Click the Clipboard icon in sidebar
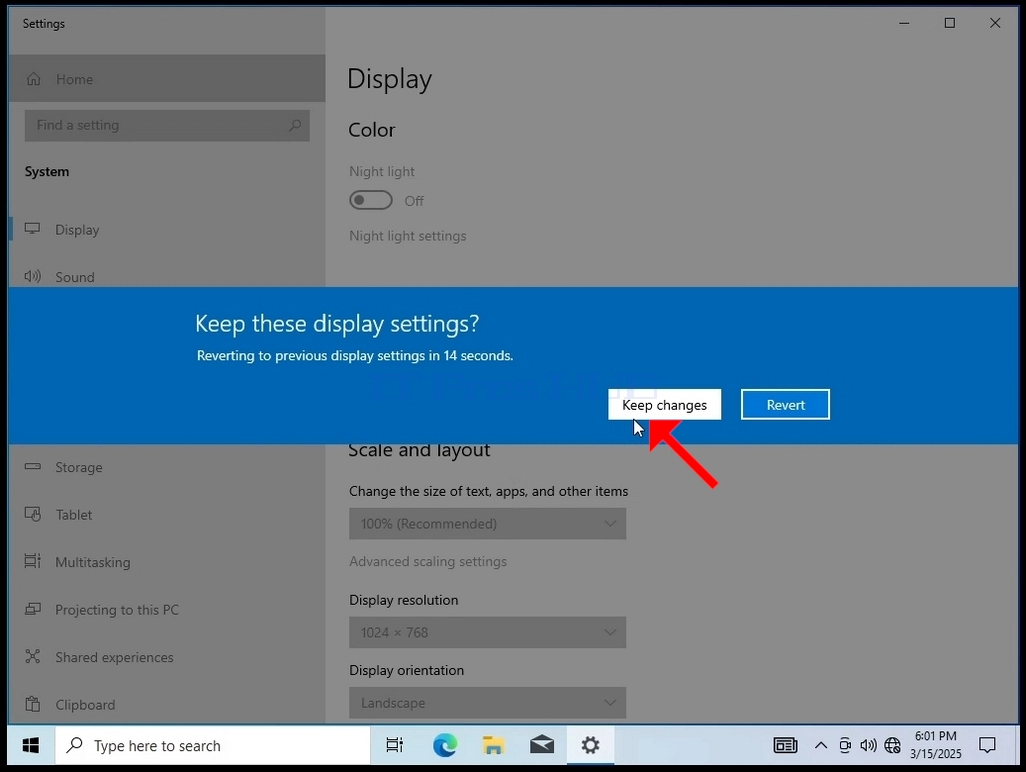 tap(32, 704)
